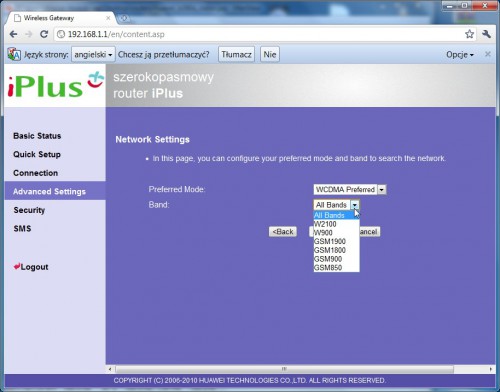Close the translation bar
The image size is (500, 392).
(x=488, y=54)
